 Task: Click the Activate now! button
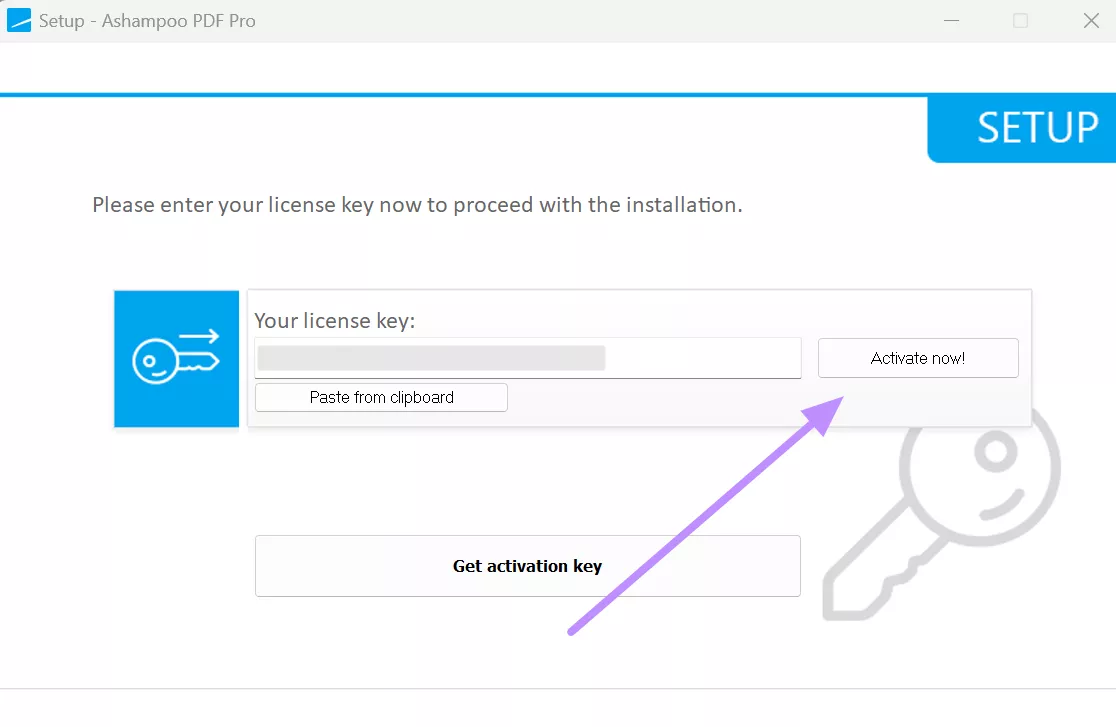917,358
